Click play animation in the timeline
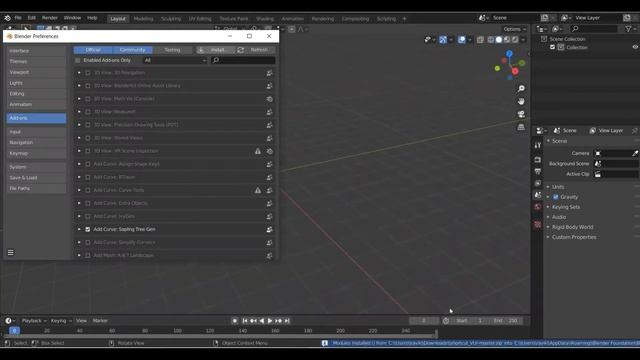The height and width of the screenshot is (360, 640). click(270, 321)
